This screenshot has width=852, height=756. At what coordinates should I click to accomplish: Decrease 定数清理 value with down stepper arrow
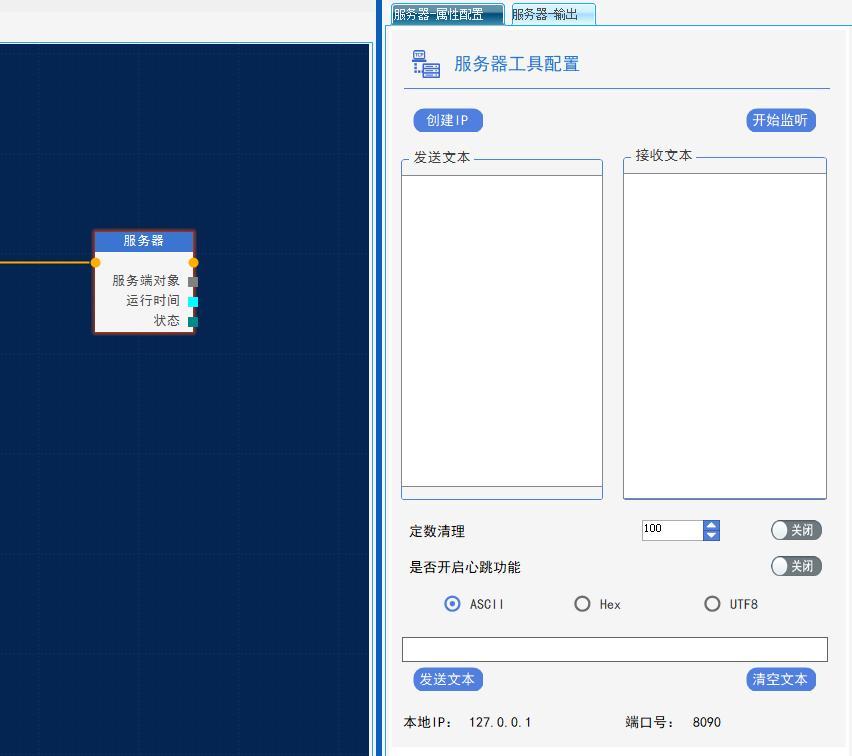(710, 536)
